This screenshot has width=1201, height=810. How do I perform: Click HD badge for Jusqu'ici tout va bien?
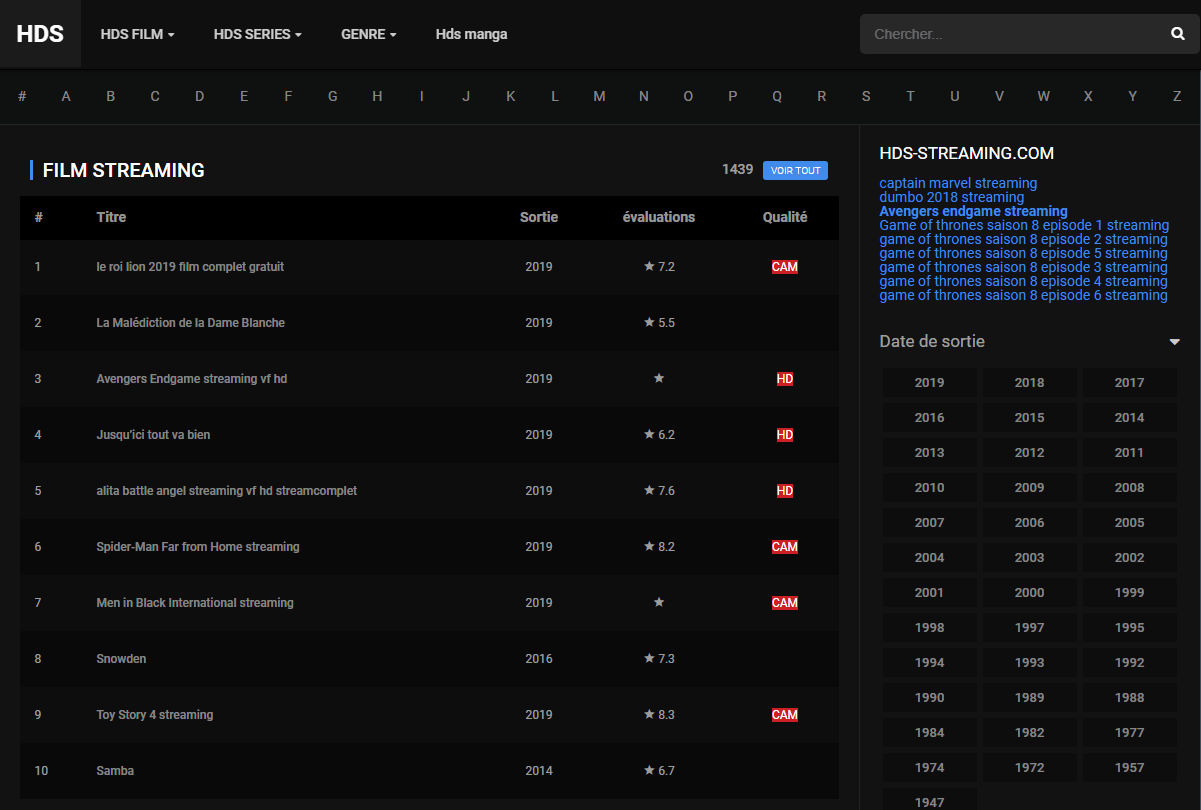click(x=785, y=435)
